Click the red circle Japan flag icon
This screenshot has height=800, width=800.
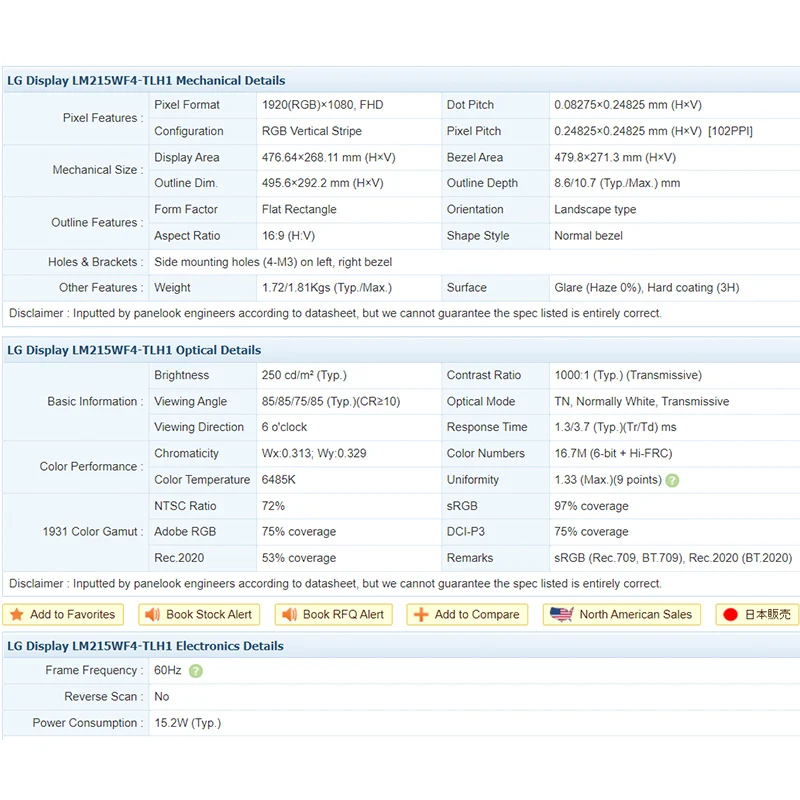click(x=730, y=614)
